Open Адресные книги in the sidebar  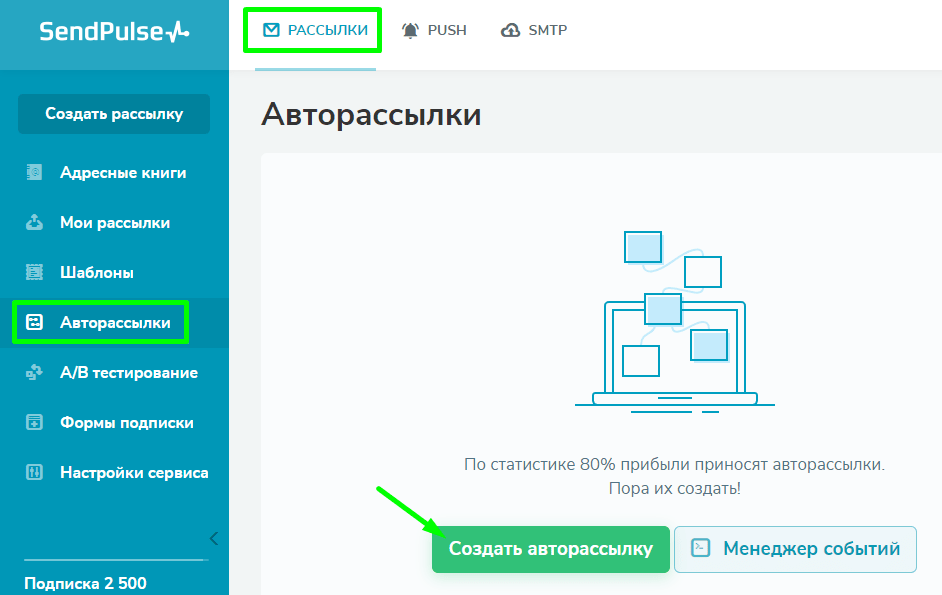(114, 172)
